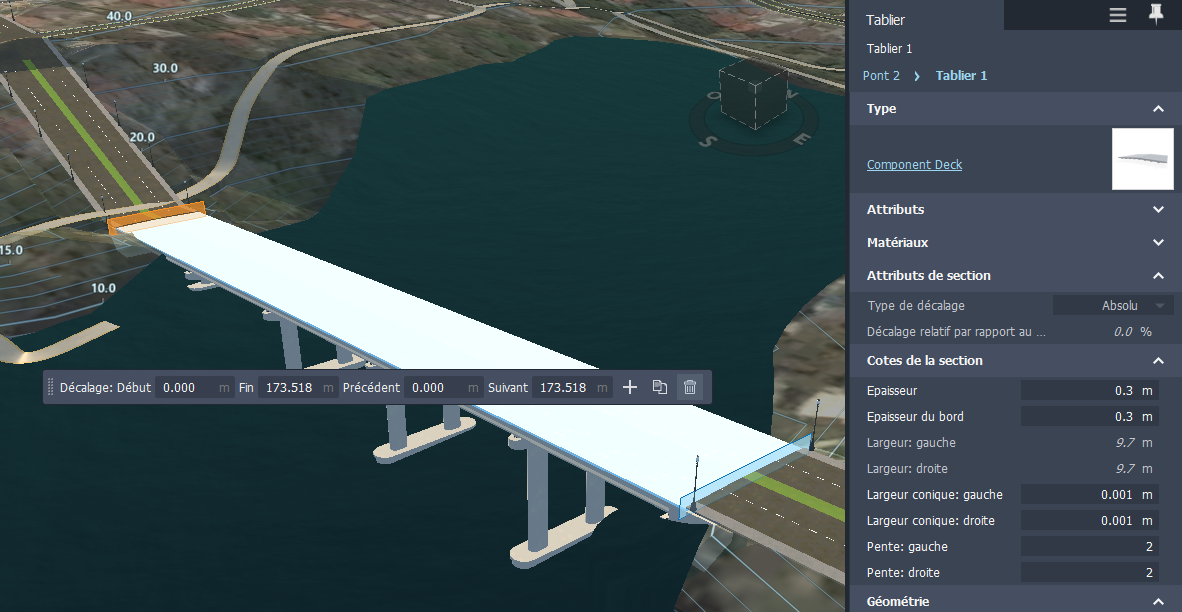Click the ViewCube navigation cube
Viewport: 1182px width, 612px height.
pos(753,95)
